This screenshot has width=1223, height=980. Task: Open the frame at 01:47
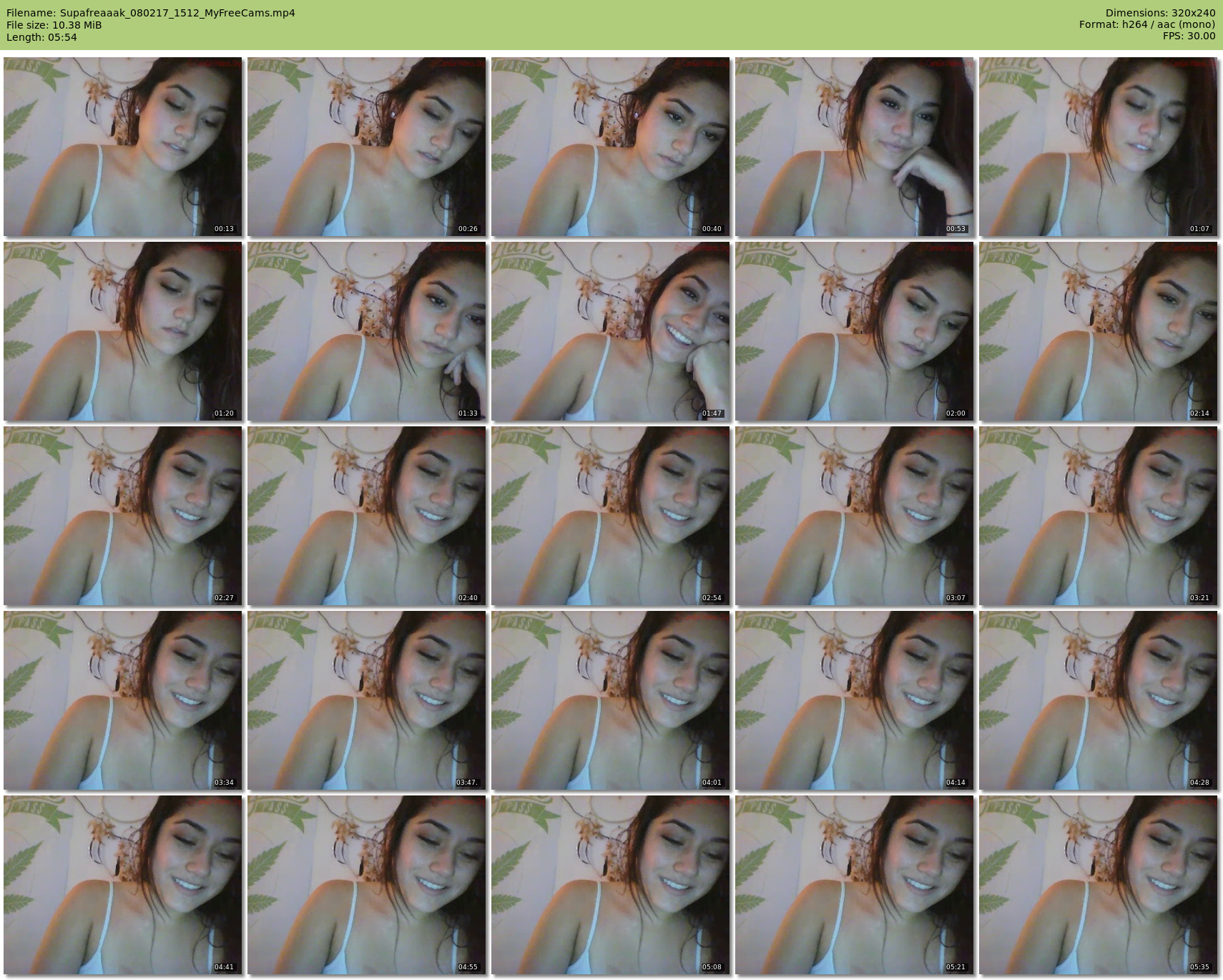(x=610, y=331)
